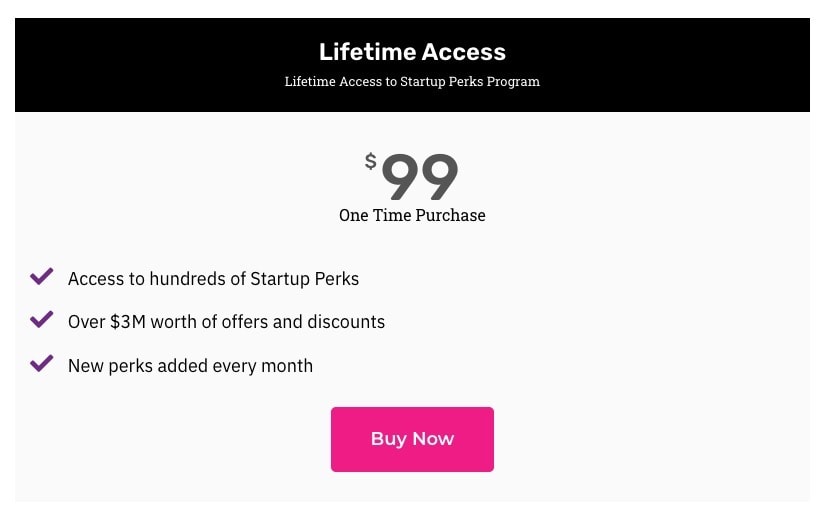Click the large 99 price number
Image resolution: width=829 pixels, height=514 pixels.
[420, 177]
